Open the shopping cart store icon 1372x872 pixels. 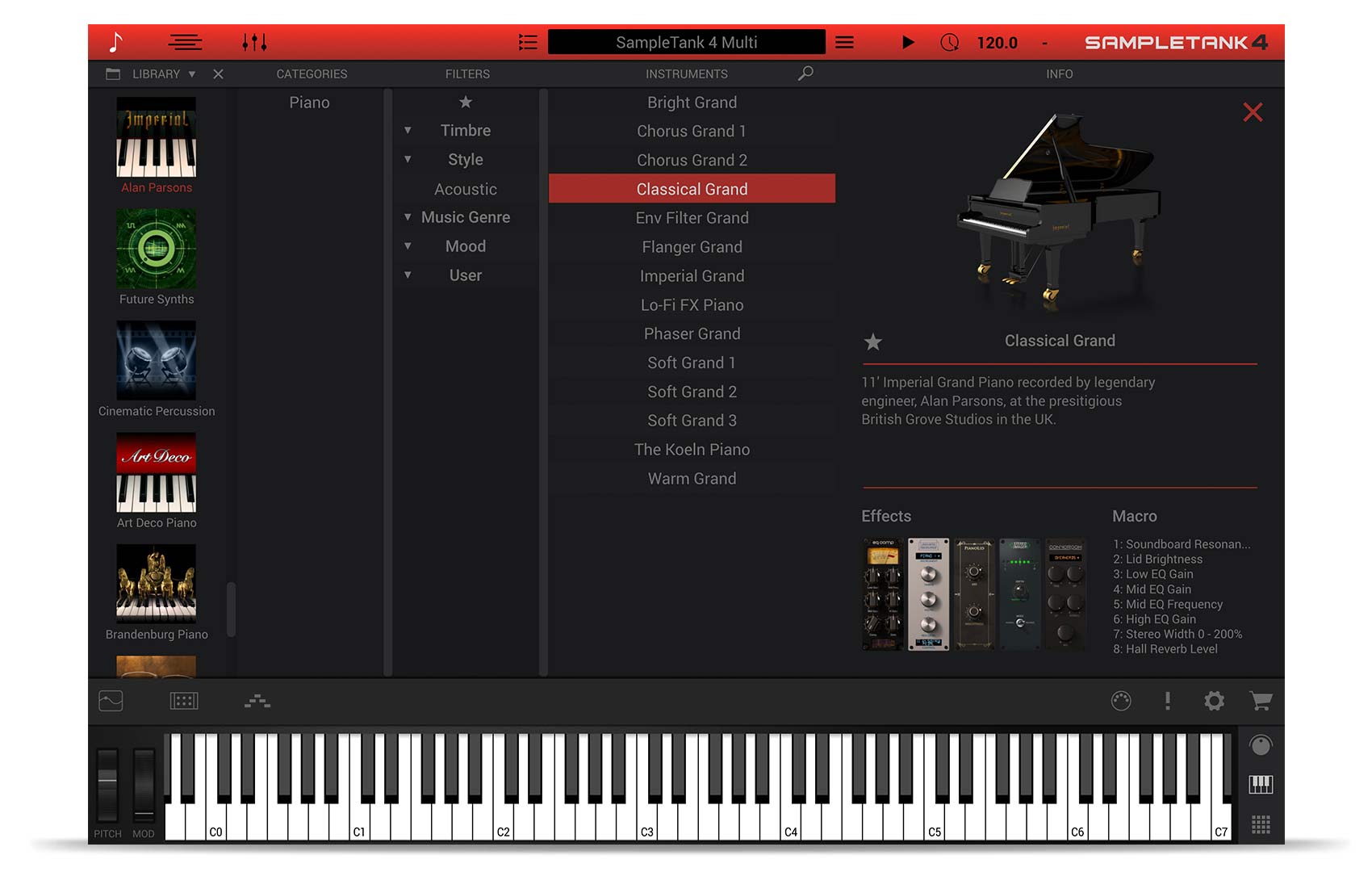pos(1260,701)
